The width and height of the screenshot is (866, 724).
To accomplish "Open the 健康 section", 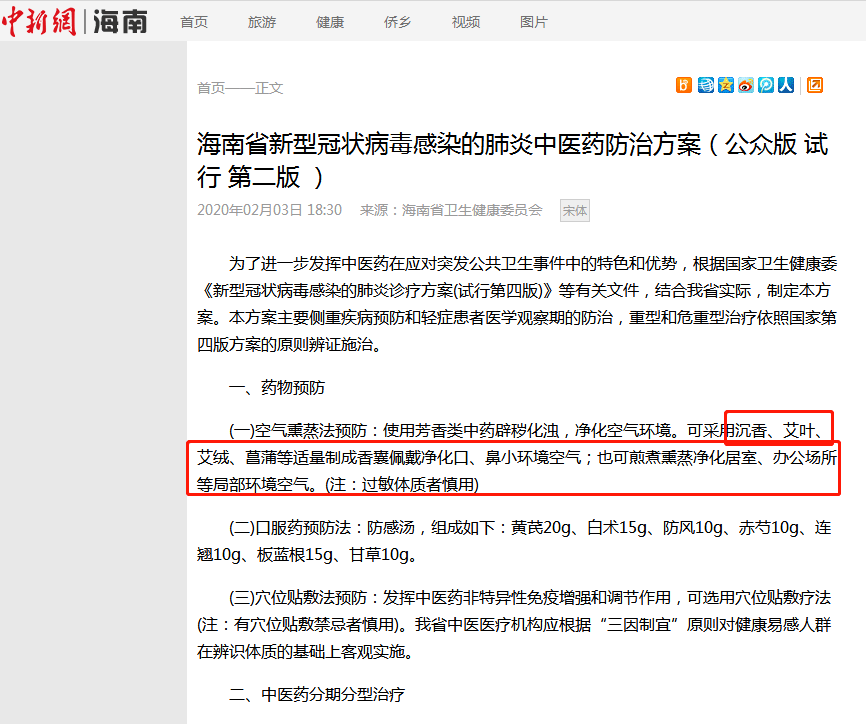I will coord(330,22).
